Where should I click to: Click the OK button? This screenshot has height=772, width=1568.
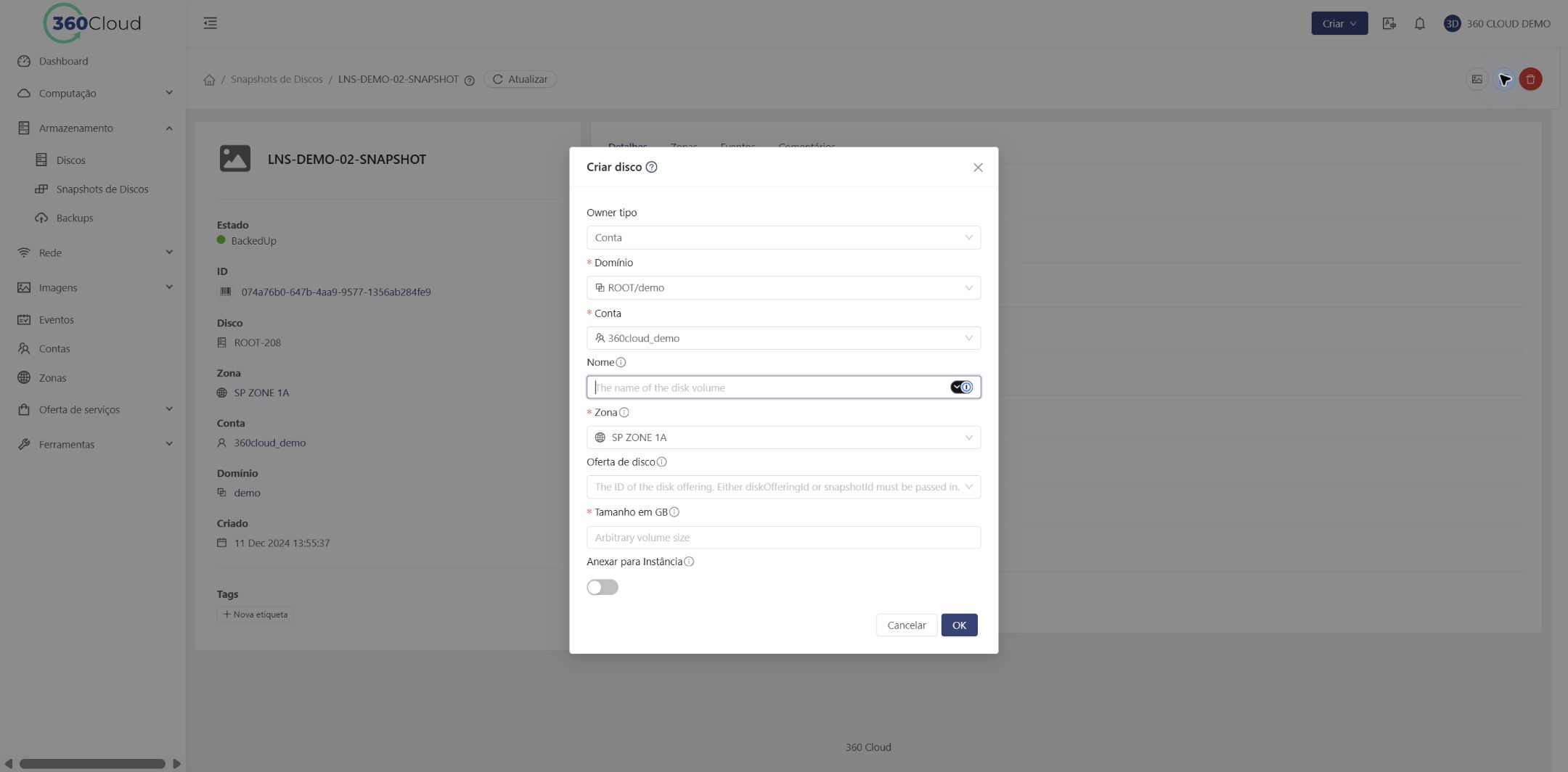point(959,625)
